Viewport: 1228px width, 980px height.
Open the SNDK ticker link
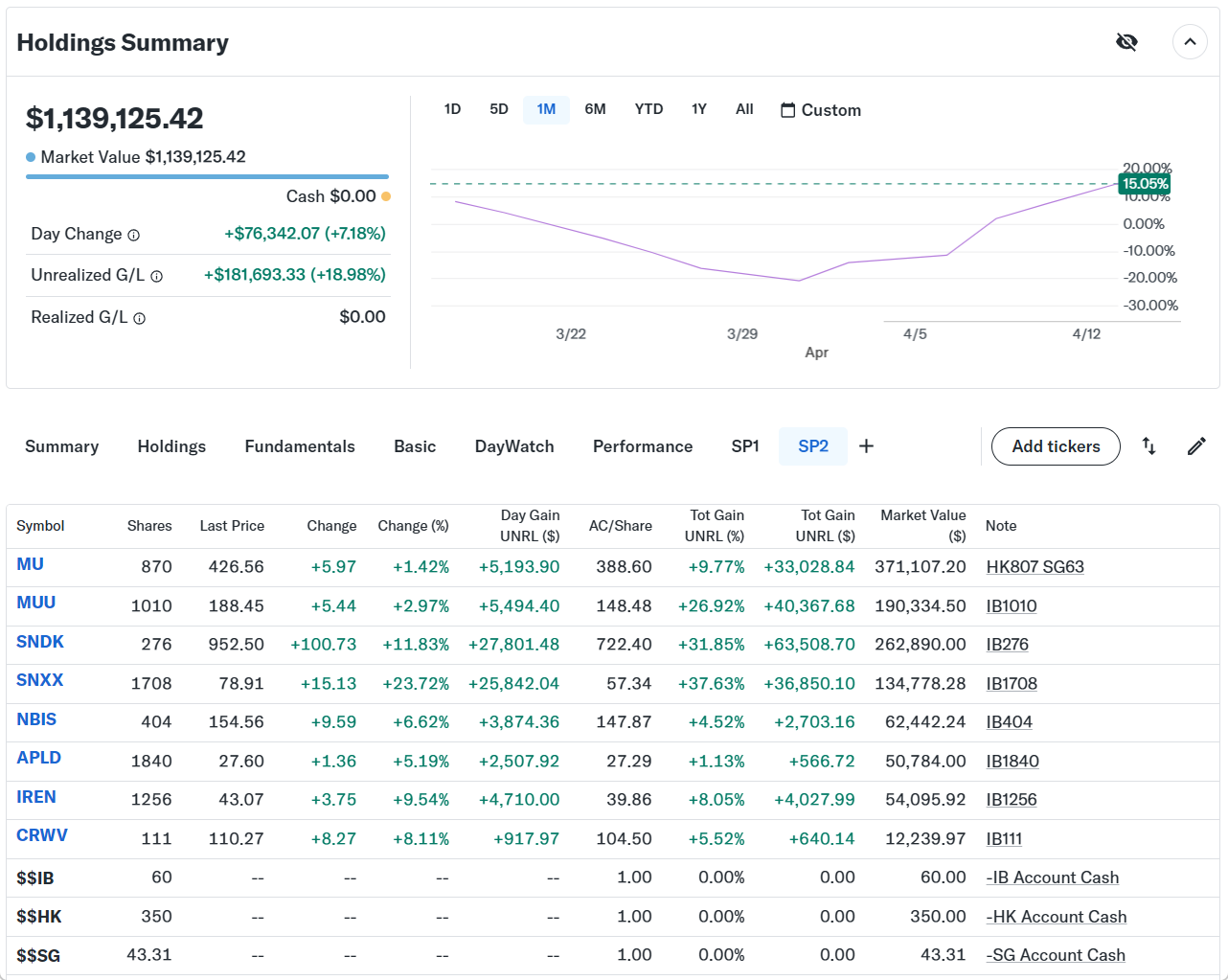point(40,642)
